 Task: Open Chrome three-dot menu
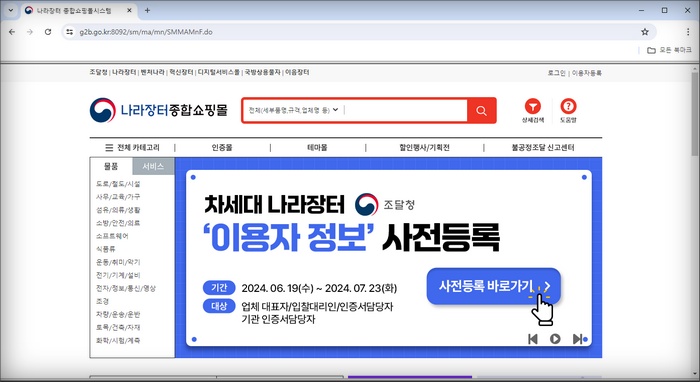688,32
